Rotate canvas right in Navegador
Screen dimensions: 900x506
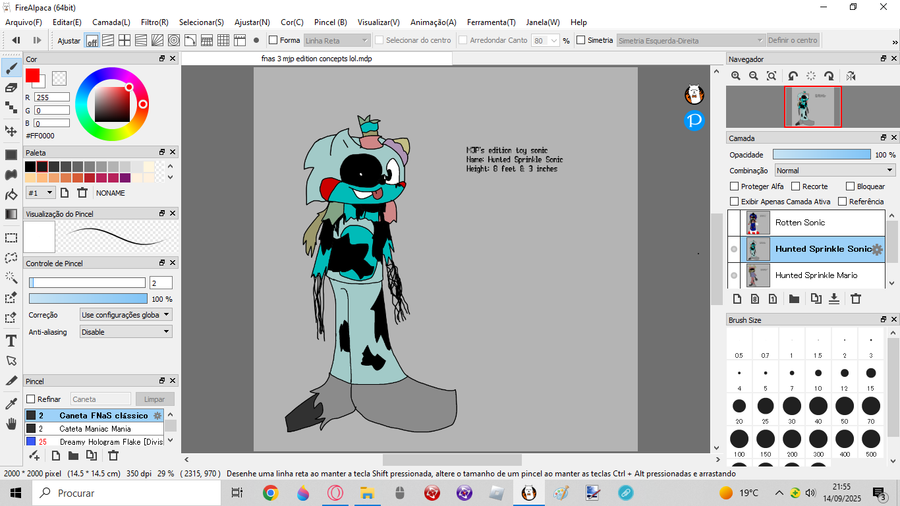point(829,76)
